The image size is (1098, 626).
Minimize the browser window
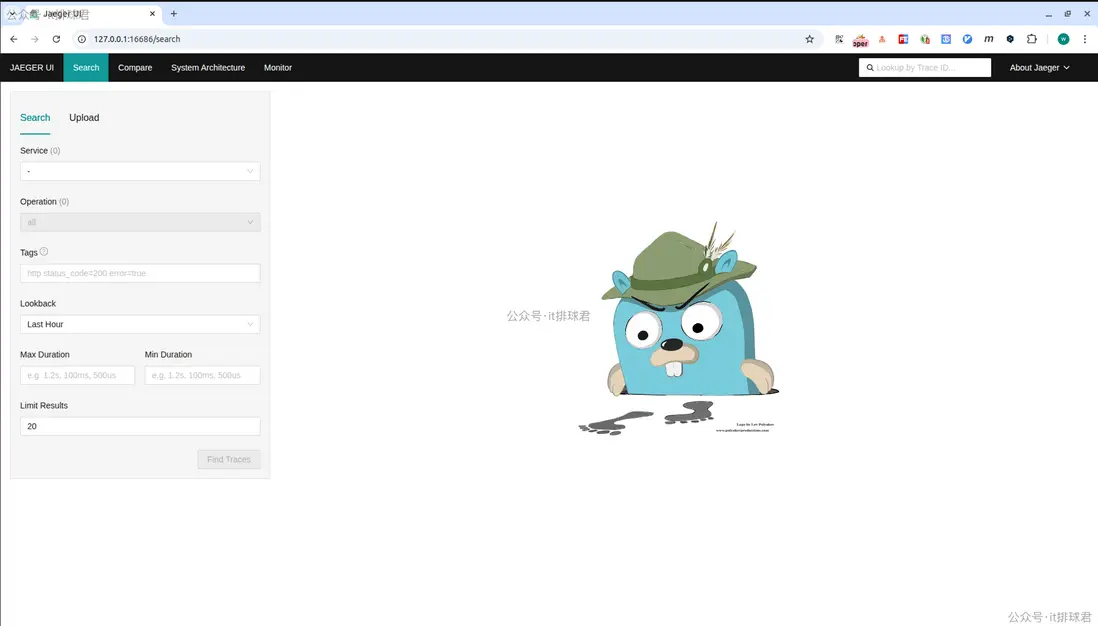click(1048, 14)
